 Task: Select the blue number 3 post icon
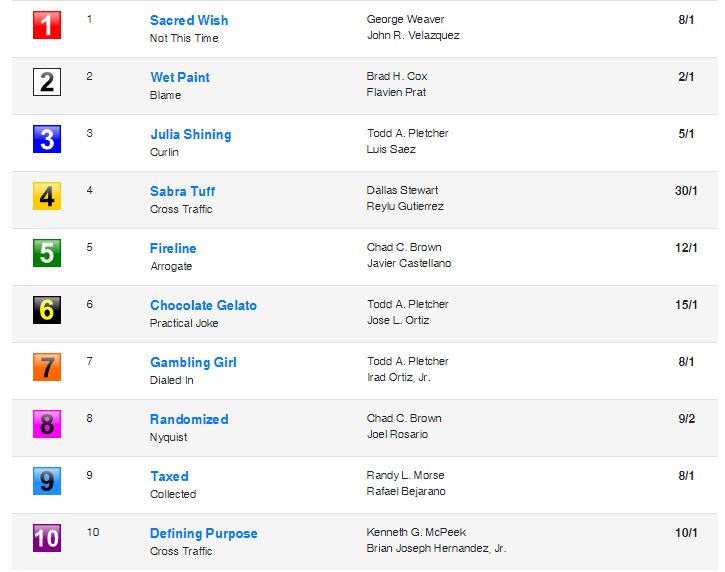coord(47,139)
